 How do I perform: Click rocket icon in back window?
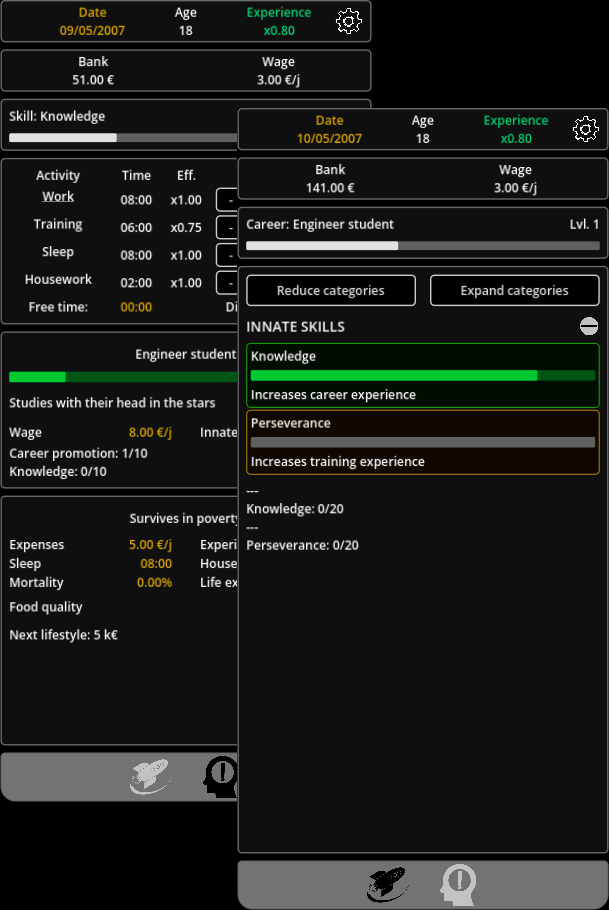click(x=150, y=777)
